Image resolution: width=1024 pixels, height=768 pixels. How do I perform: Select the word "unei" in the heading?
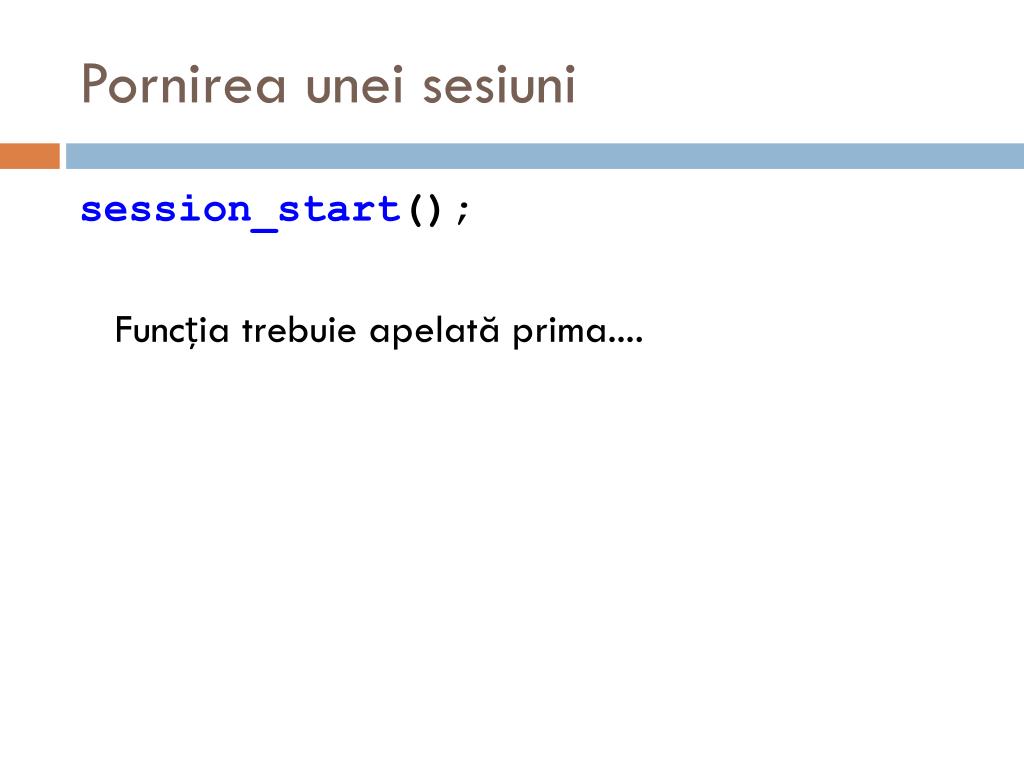[x=354, y=84]
